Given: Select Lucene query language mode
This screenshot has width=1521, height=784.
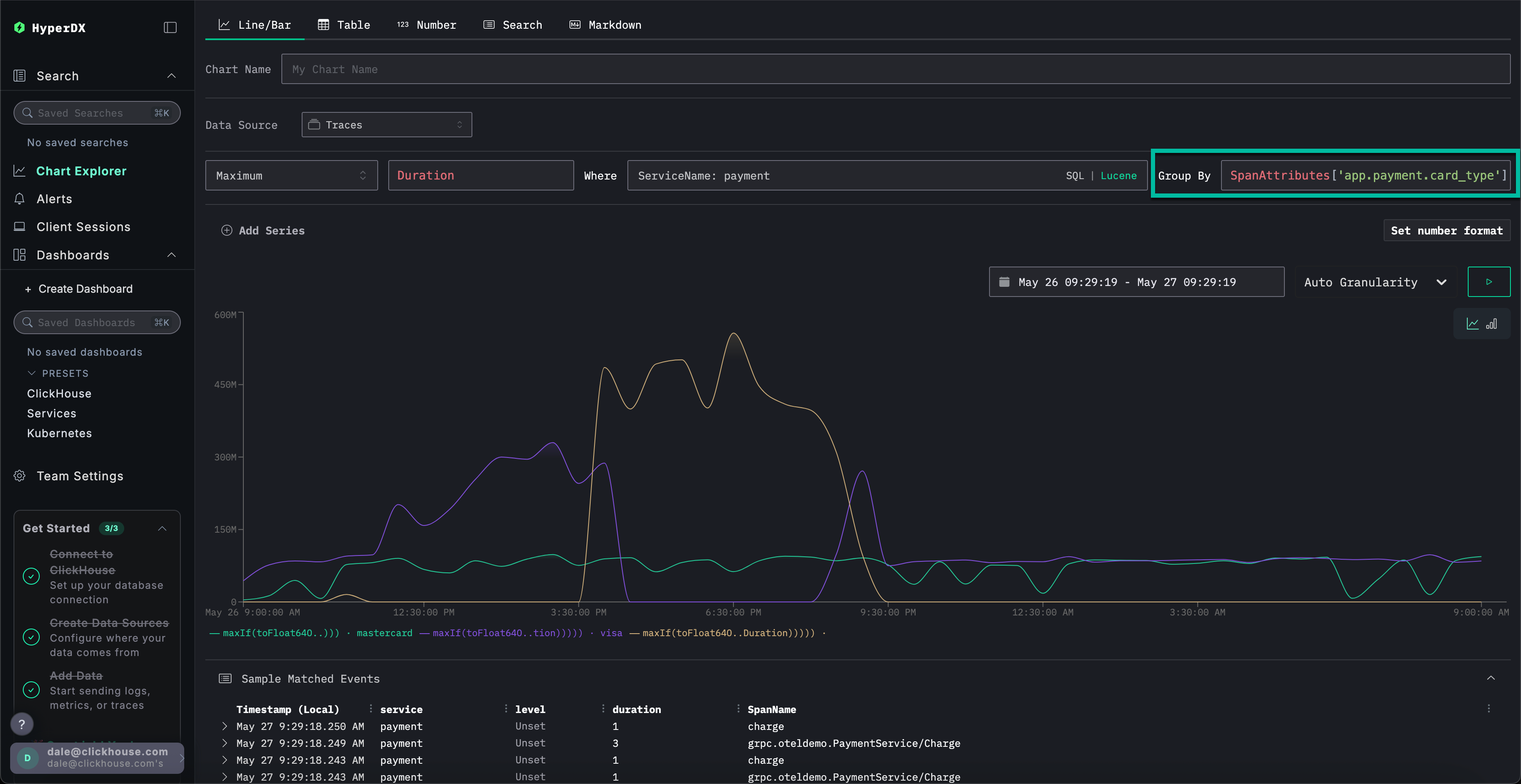Looking at the screenshot, I should [1118, 176].
